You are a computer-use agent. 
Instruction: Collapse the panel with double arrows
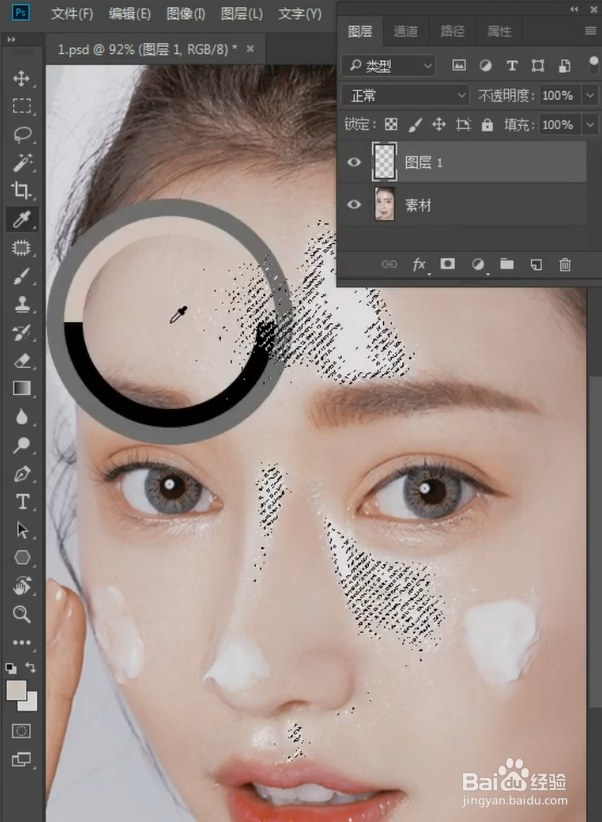574,9
